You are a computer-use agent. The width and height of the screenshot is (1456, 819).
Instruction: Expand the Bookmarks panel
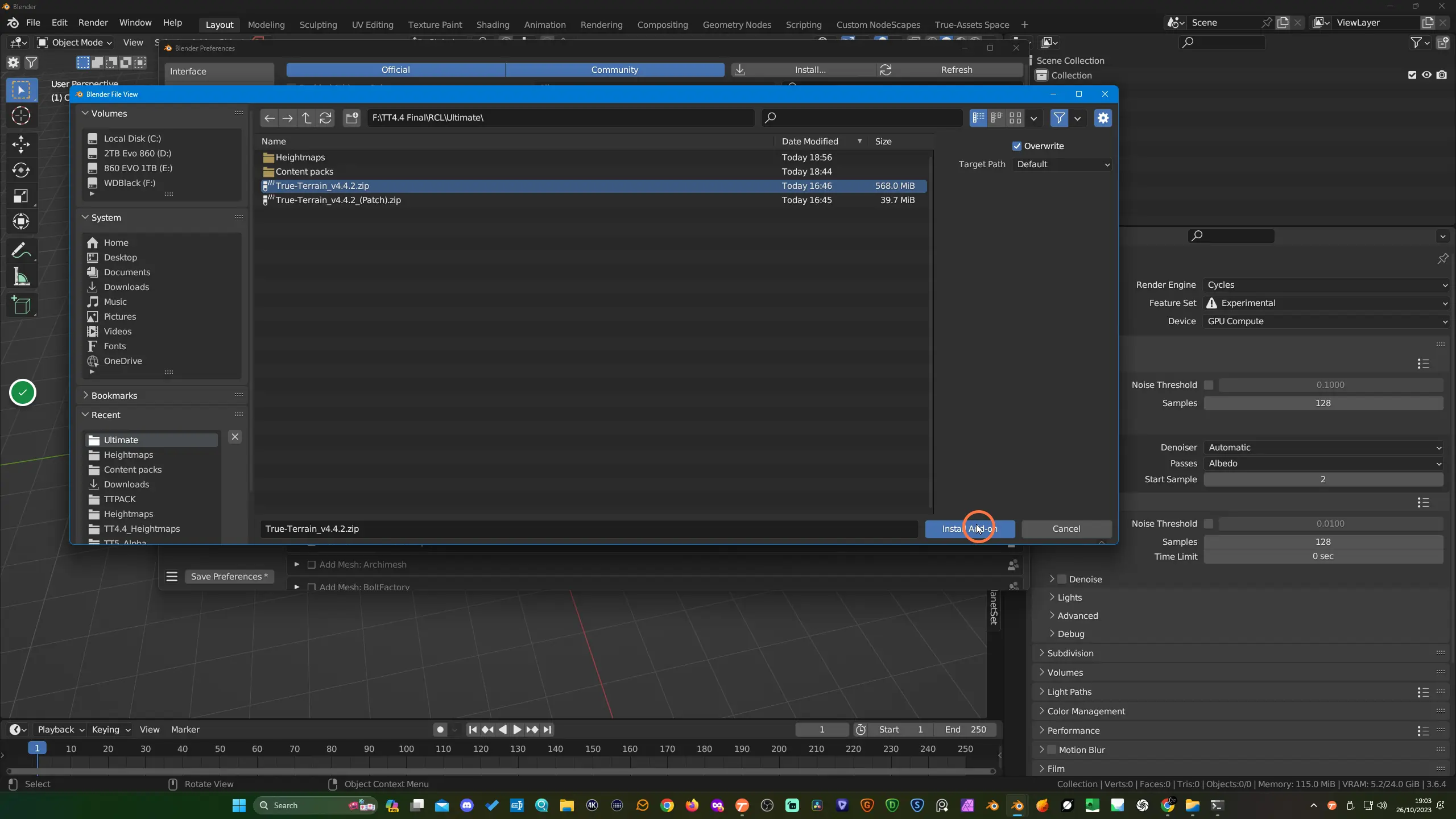85,395
